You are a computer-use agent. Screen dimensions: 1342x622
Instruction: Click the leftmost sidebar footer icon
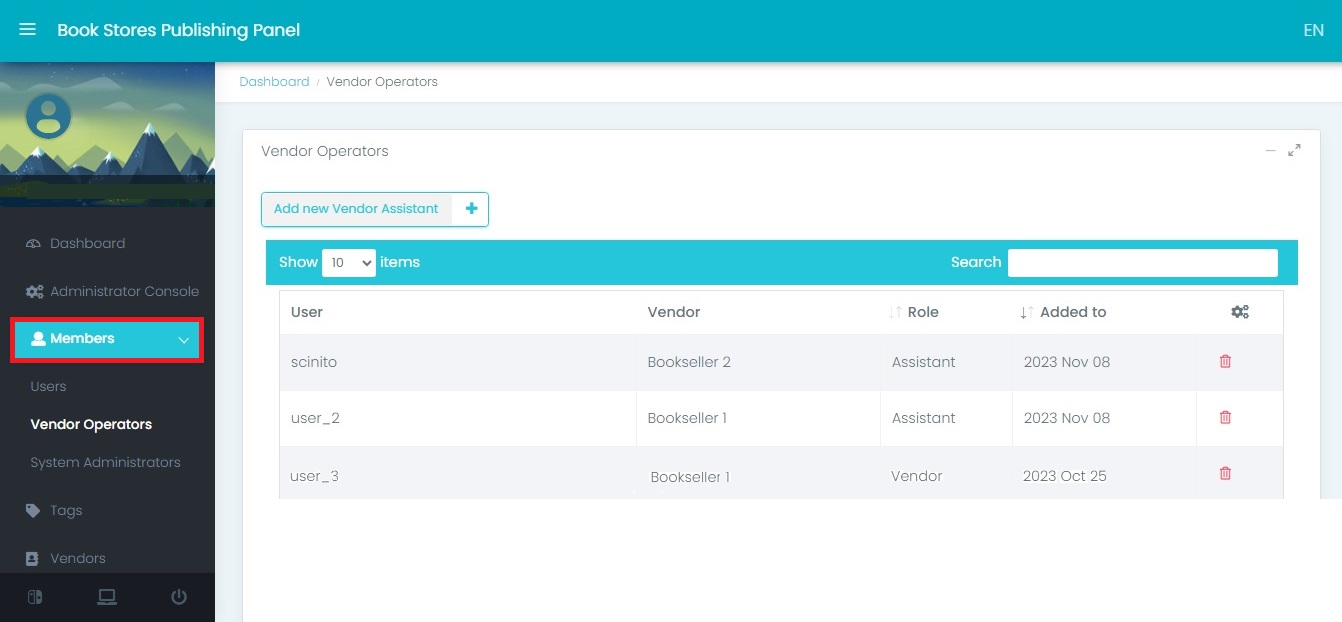click(x=35, y=597)
